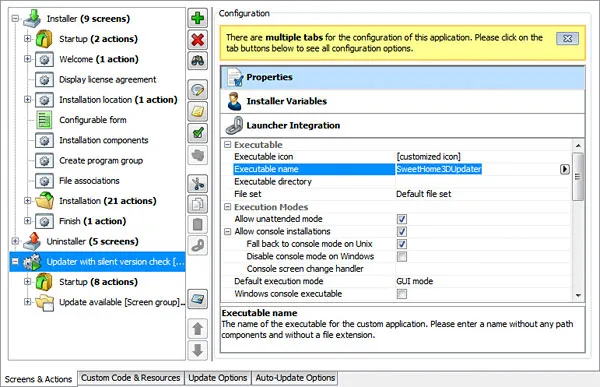Viewport: 600px width, 387px height.
Task: Click the green plus Add button
Action: tap(197, 18)
